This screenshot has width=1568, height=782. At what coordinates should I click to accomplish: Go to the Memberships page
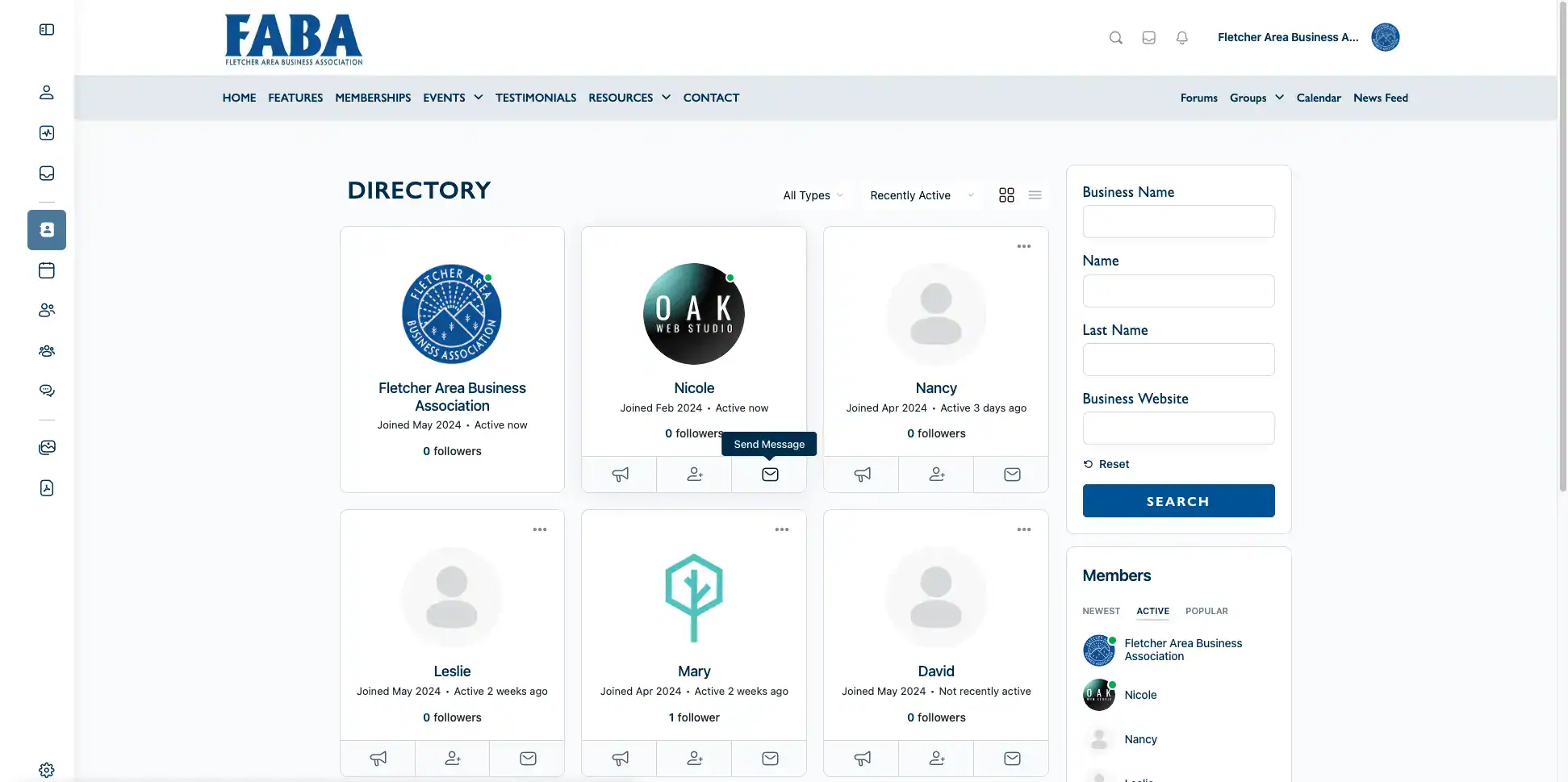click(373, 98)
